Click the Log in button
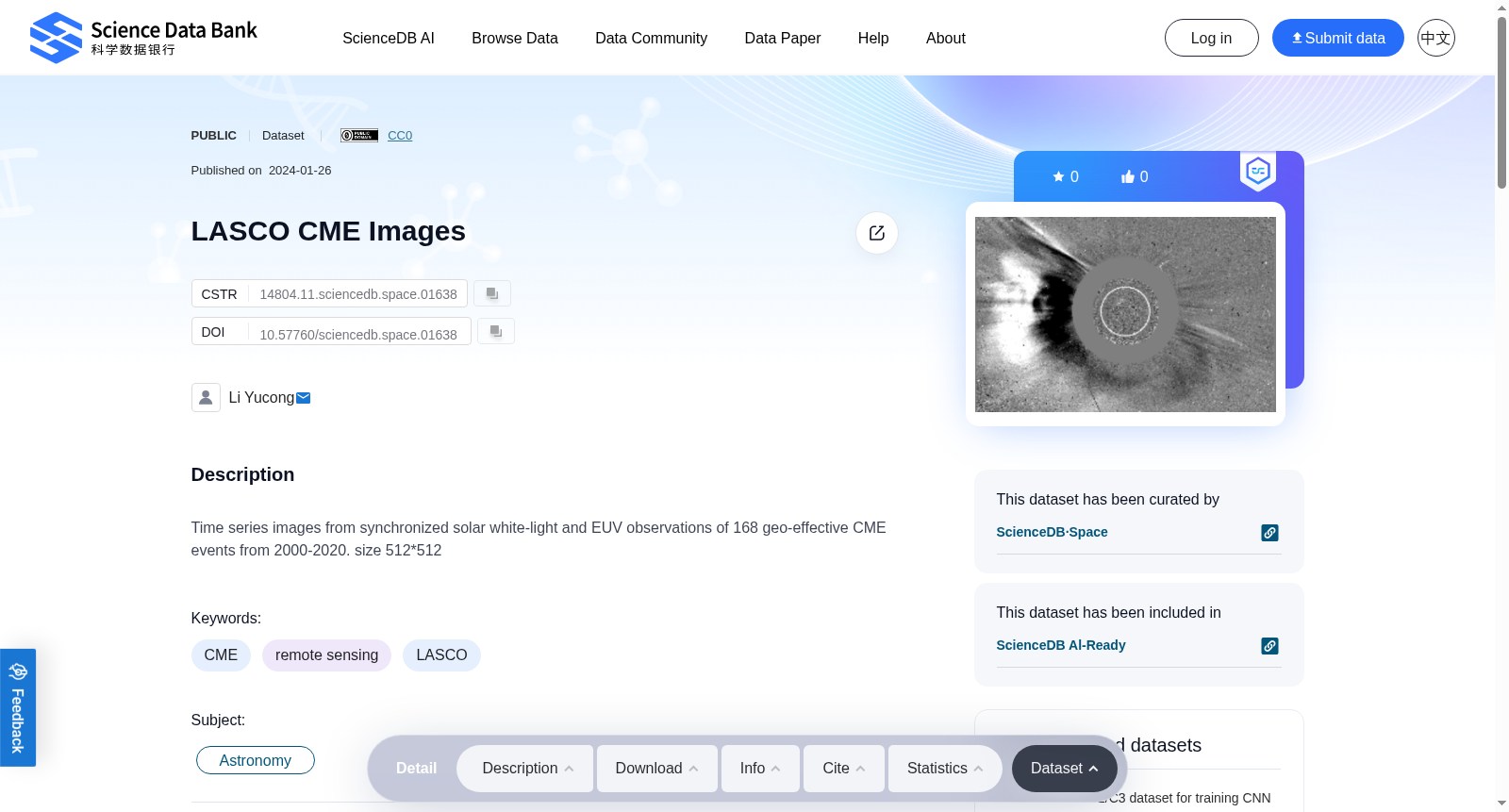This screenshot has width=1509, height=812. tap(1212, 38)
